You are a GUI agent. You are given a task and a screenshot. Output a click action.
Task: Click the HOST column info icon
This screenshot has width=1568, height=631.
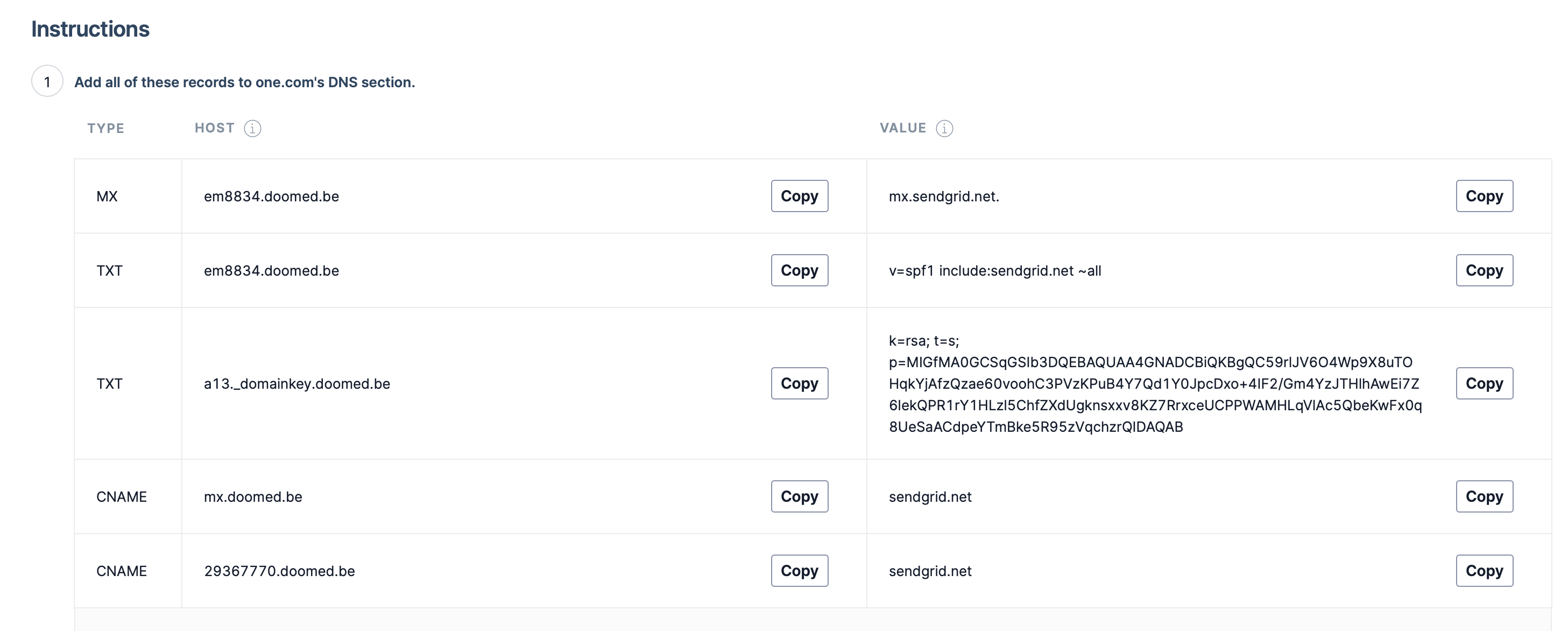252,129
